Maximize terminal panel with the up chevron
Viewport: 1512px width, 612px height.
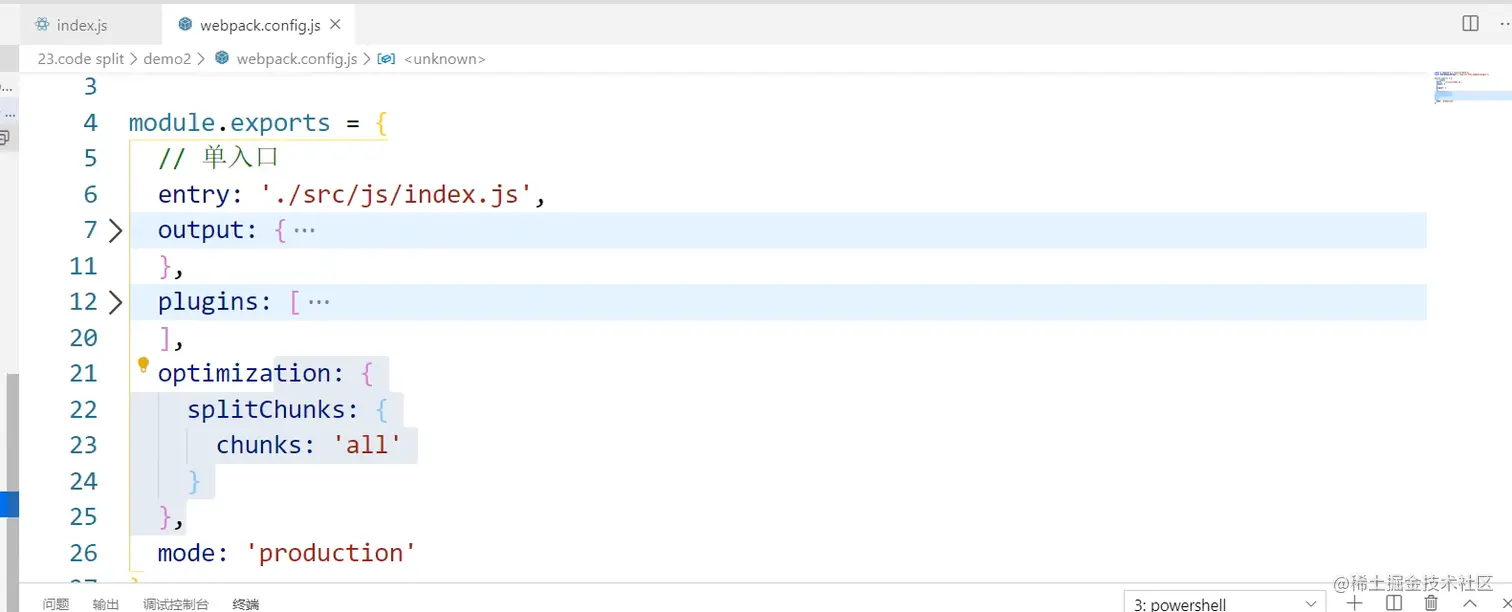coord(1470,603)
